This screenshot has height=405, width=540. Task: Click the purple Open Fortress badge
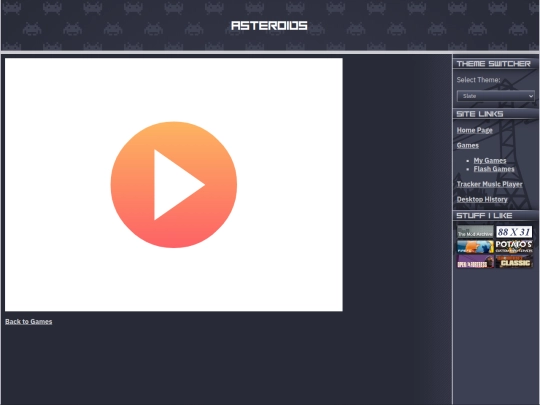(475, 261)
